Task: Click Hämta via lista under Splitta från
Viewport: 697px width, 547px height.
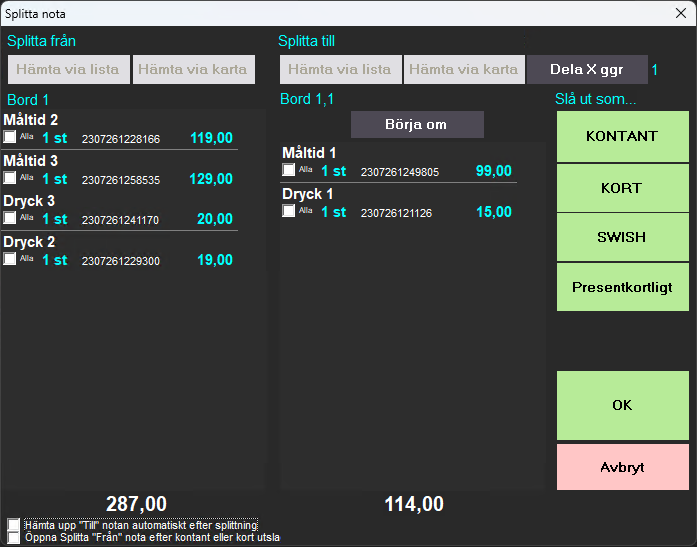Action: (x=69, y=69)
